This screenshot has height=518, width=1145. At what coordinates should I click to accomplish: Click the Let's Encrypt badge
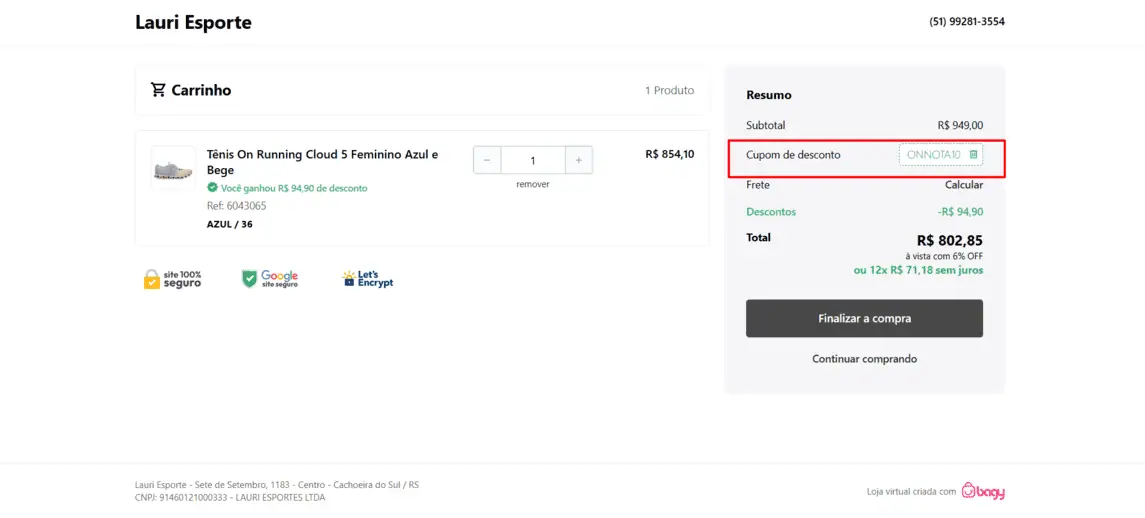(368, 278)
